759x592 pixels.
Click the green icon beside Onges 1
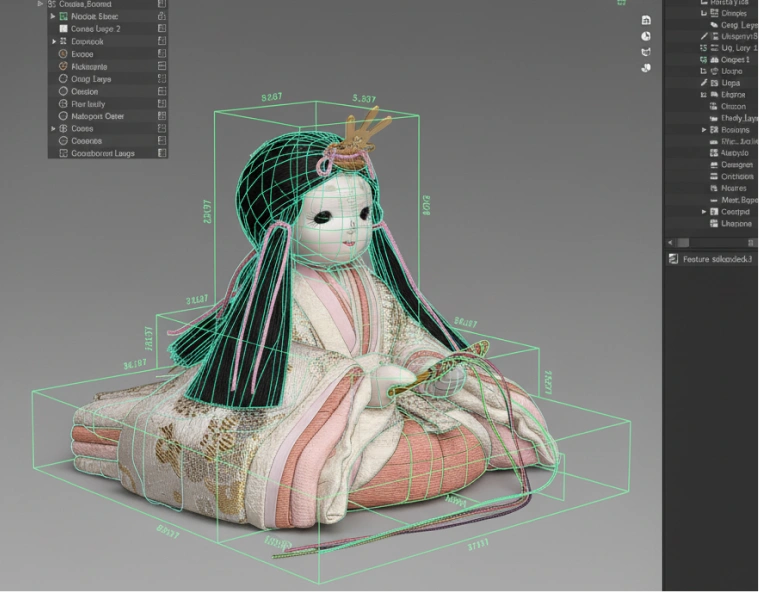pos(703,60)
